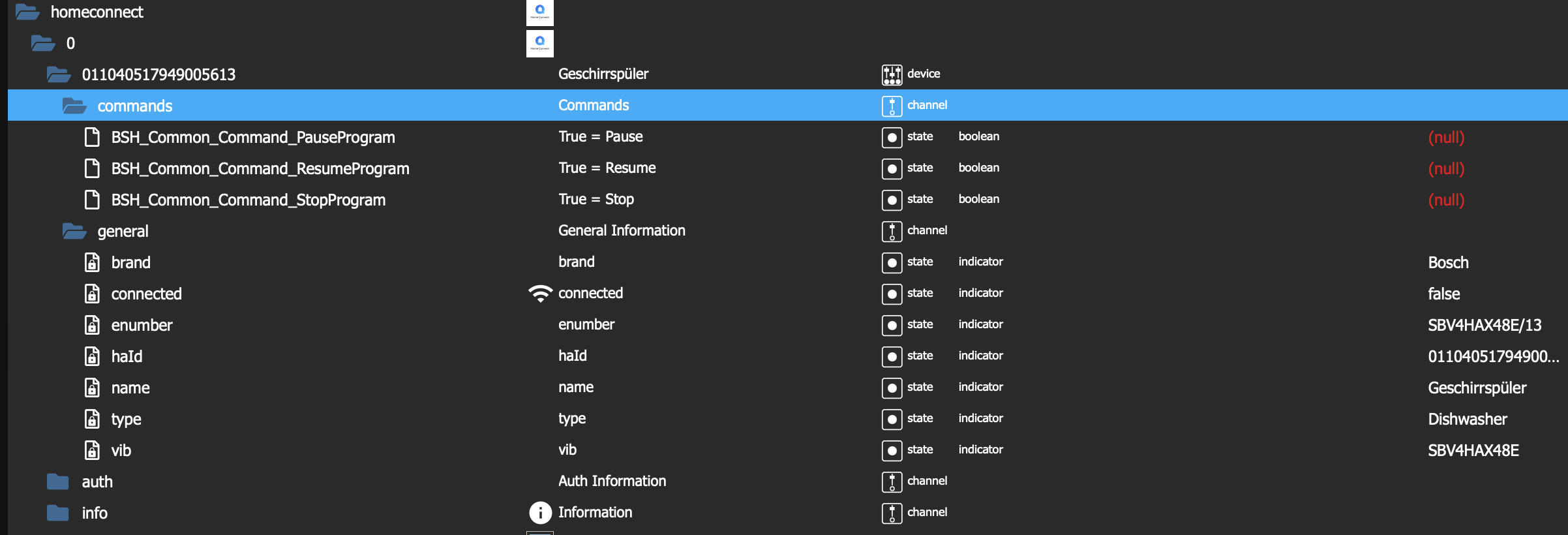Click the state icon in brand row
The height and width of the screenshot is (535, 1568).
point(892,262)
